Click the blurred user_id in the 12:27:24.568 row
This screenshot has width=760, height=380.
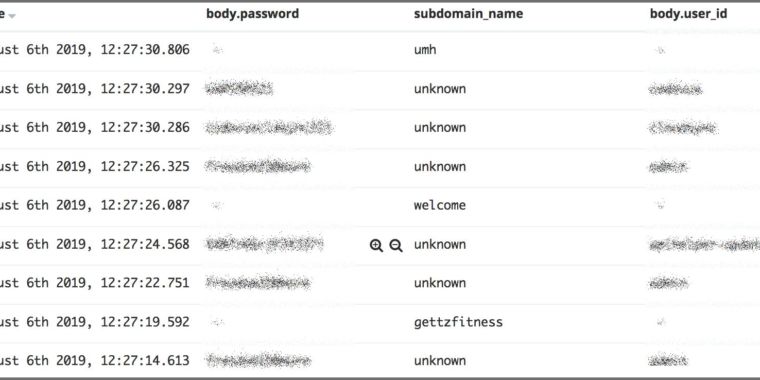click(x=704, y=245)
